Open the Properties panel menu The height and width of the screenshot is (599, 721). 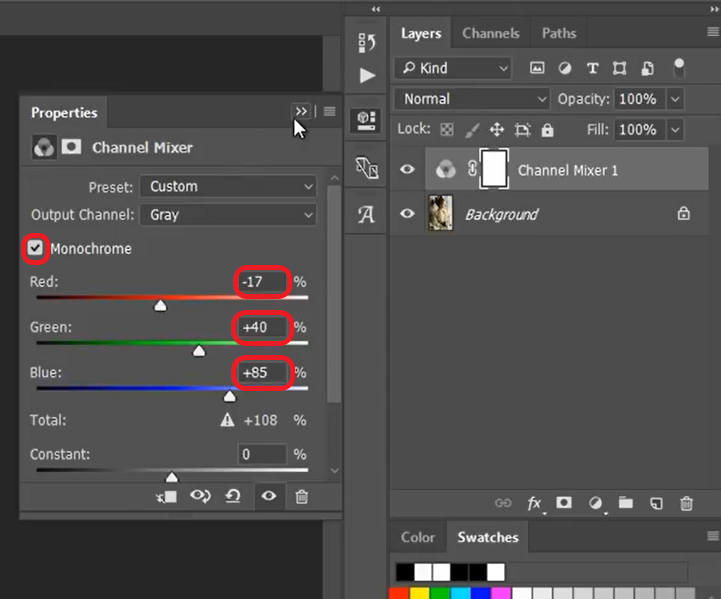pyautogui.click(x=329, y=111)
